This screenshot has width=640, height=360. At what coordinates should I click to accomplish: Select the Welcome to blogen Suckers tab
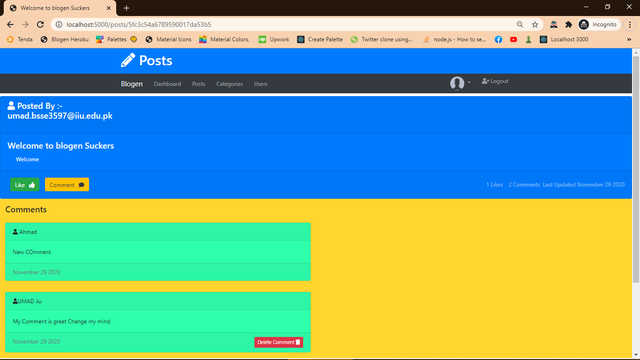(x=60, y=8)
